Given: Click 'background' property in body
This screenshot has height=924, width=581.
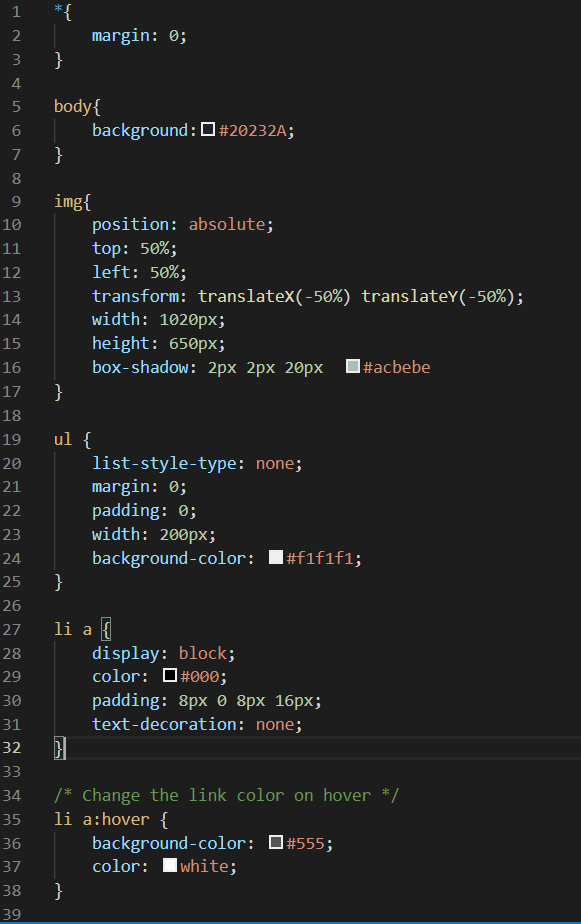Looking at the screenshot, I should 140,130.
